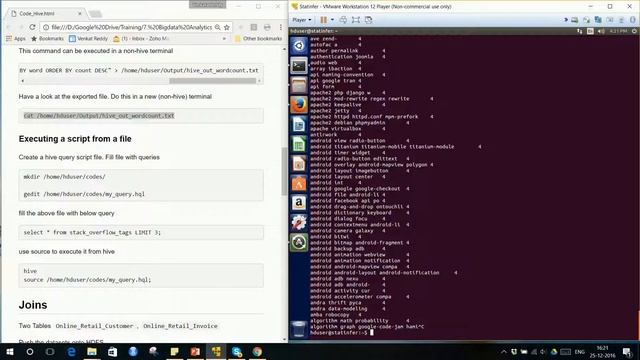This screenshot has width=640, height=360.
Task: Click the Chrome extension icon left of menu
Action: tap(267, 27)
